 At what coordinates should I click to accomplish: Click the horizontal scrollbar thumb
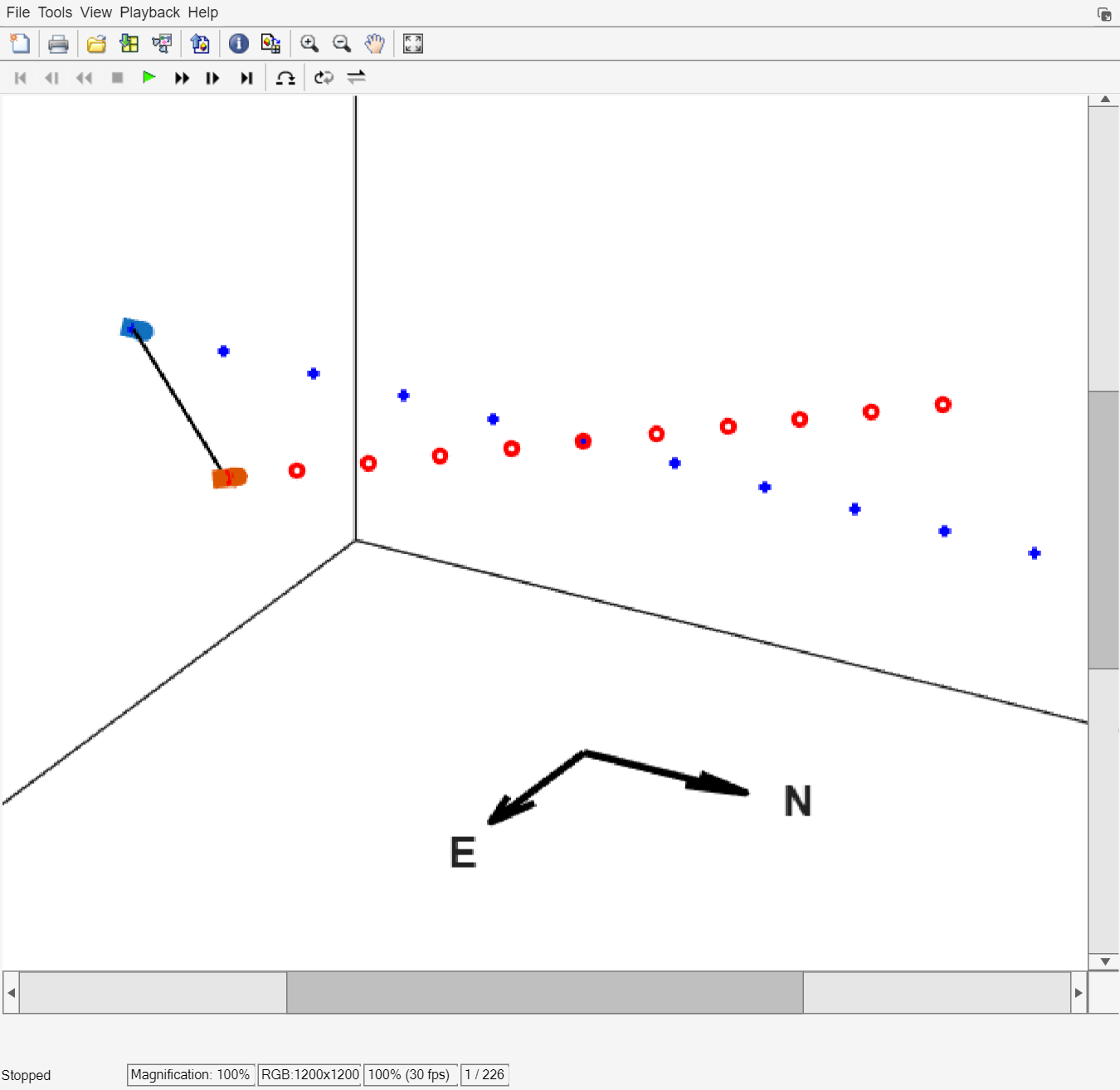coord(545,992)
